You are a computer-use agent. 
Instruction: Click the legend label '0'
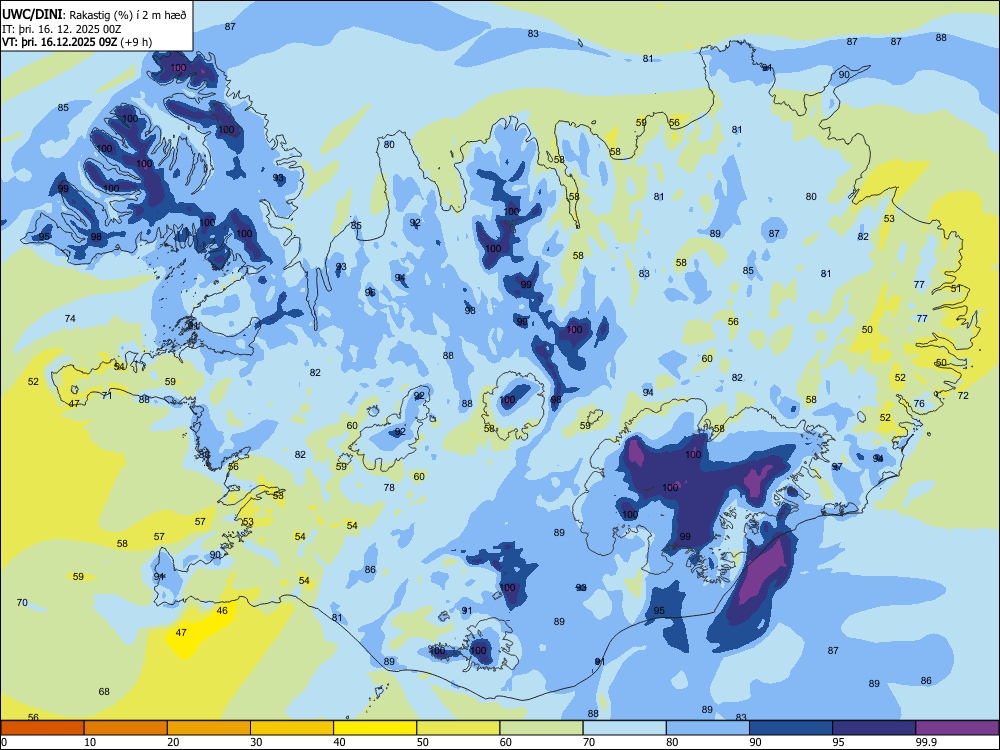pos(4,742)
